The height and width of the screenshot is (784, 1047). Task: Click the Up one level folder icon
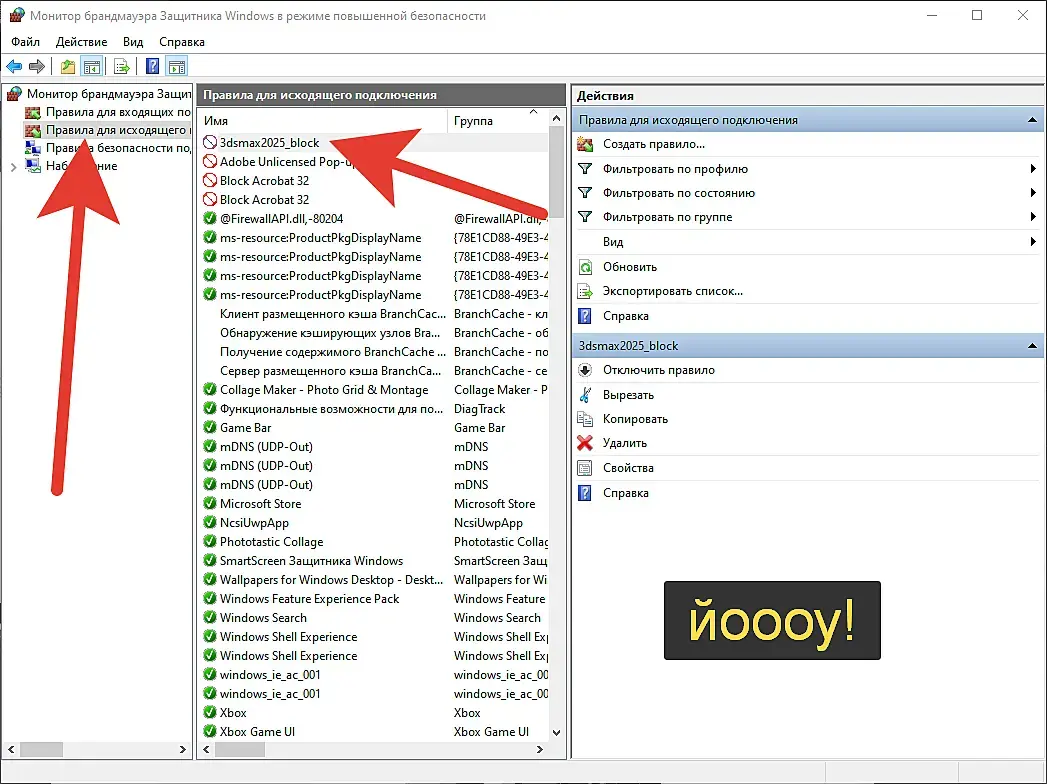pyautogui.click(x=68, y=66)
